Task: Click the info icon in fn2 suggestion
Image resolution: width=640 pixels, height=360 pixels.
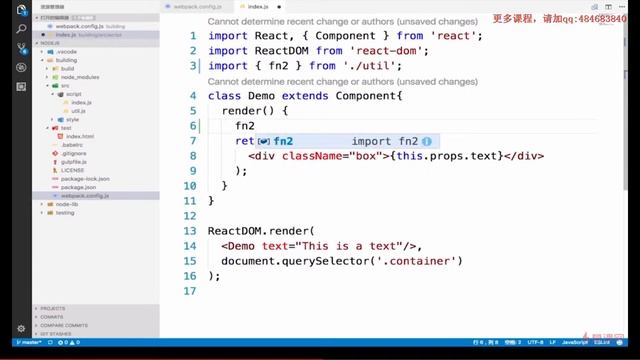Action: click(427, 141)
